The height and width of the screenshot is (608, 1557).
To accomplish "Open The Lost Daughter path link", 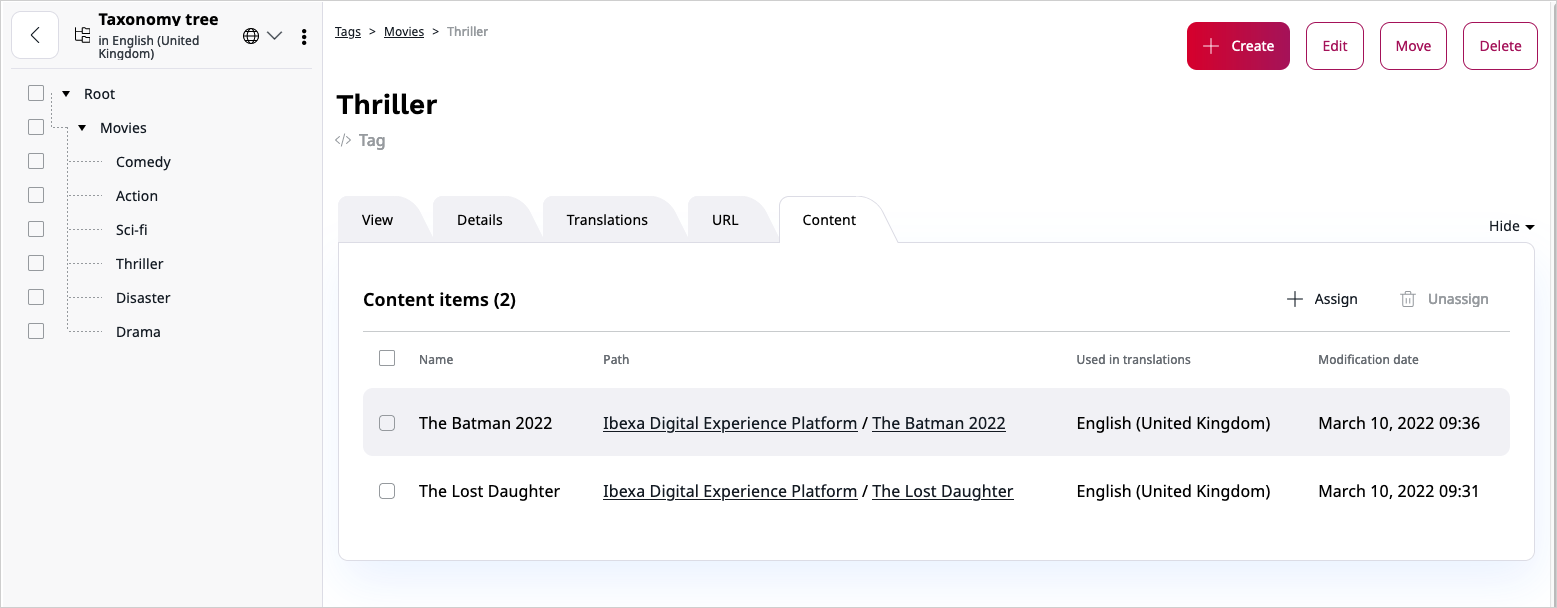I will coord(943,491).
